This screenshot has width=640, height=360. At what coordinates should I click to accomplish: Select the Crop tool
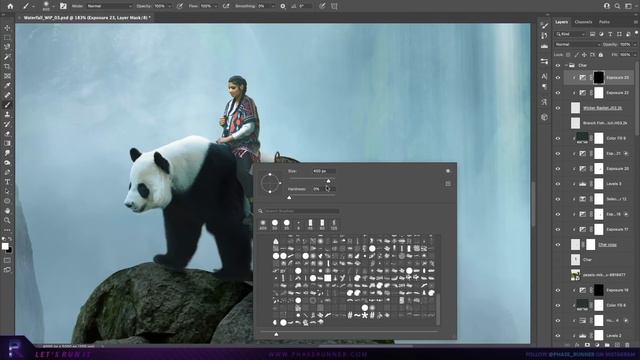pyautogui.click(x=7, y=66)
